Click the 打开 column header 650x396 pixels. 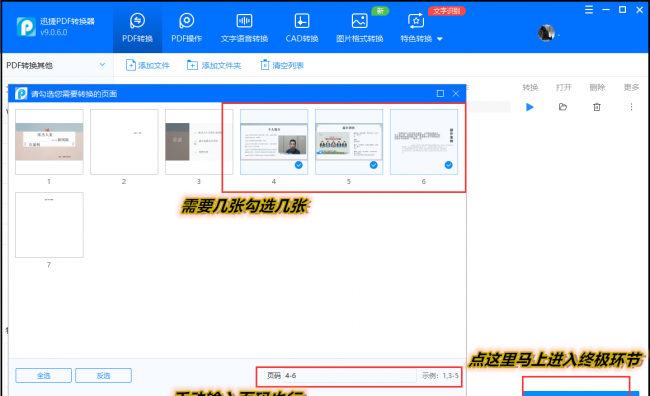pyautogui.click(x=563, y=87)
